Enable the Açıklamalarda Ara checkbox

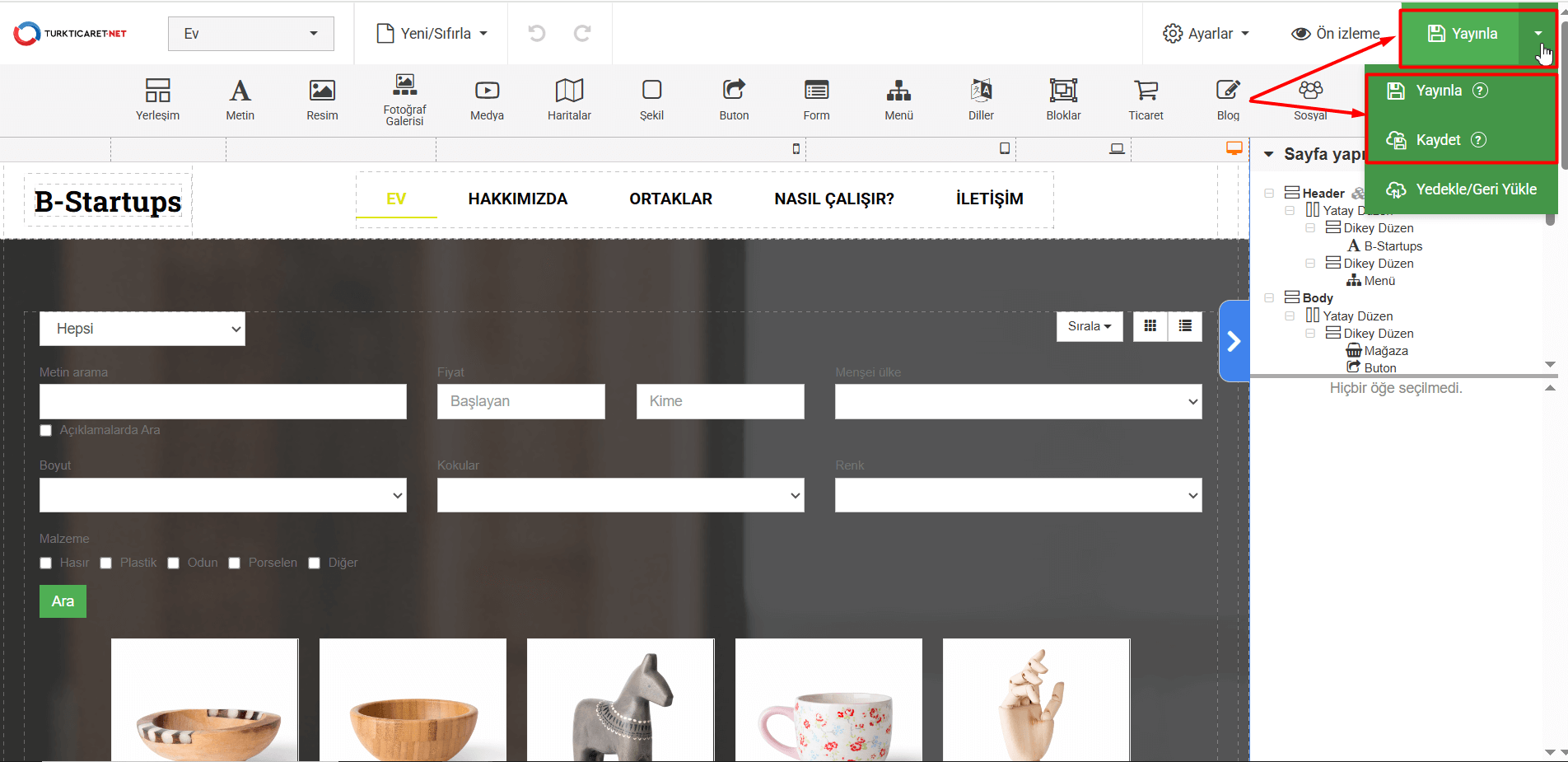click(46, 431)
